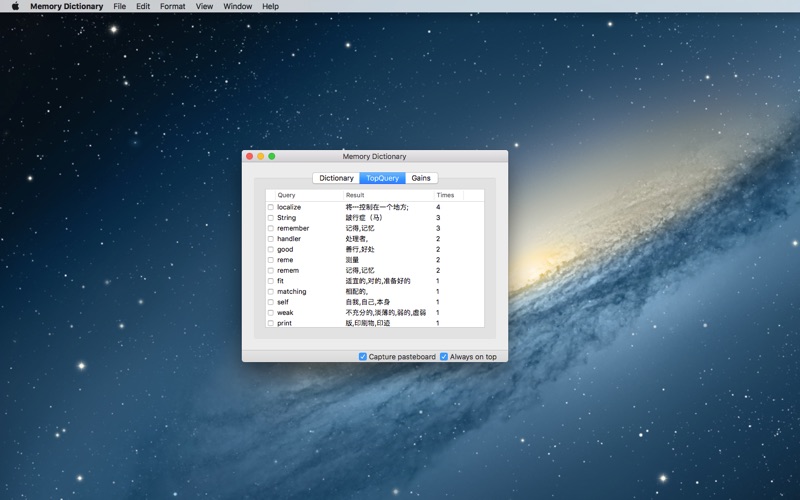Click the reme query entry

285,260
